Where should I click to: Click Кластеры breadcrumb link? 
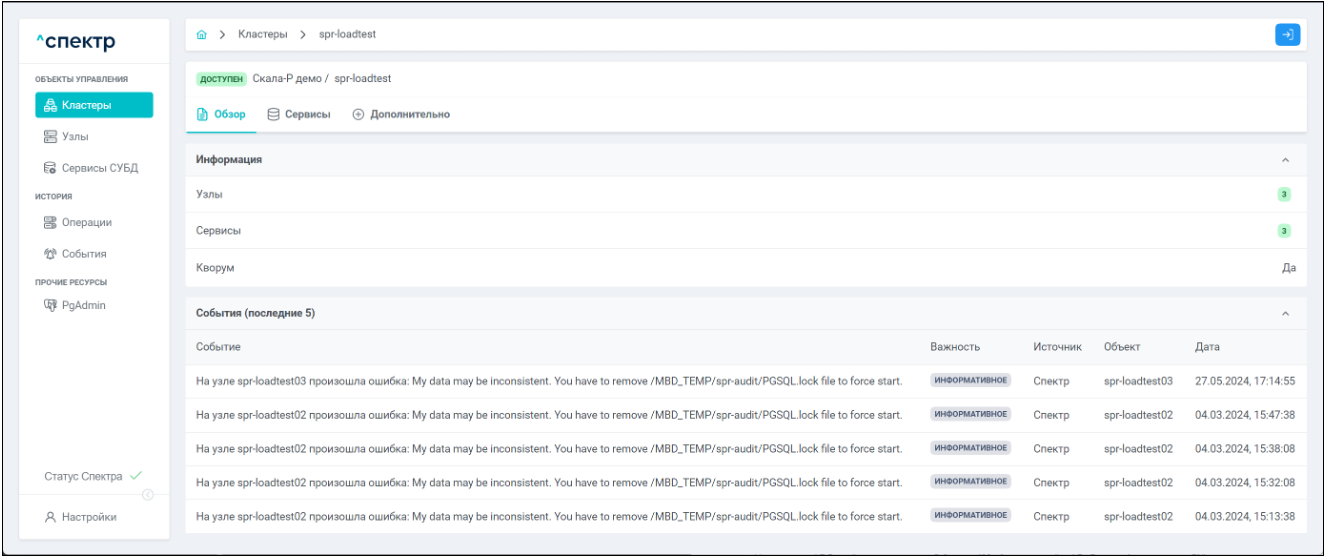click(261, 35)
